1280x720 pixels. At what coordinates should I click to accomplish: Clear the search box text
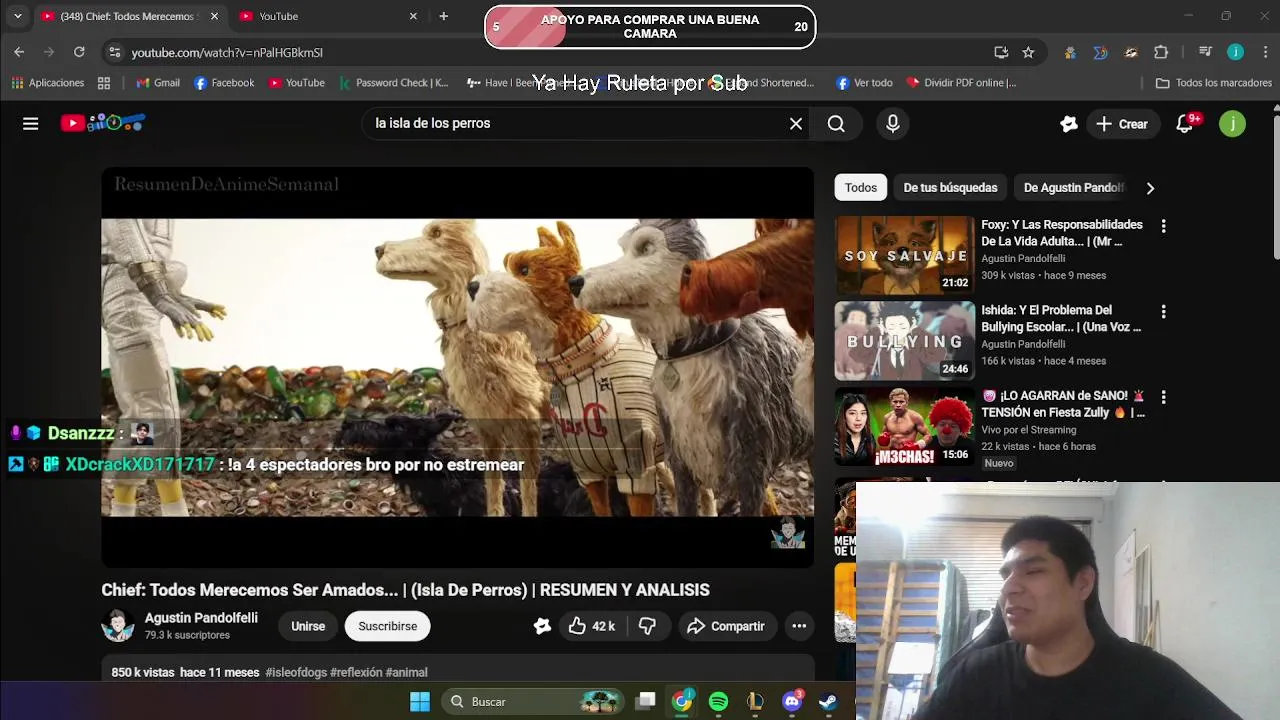pos(796,124)
